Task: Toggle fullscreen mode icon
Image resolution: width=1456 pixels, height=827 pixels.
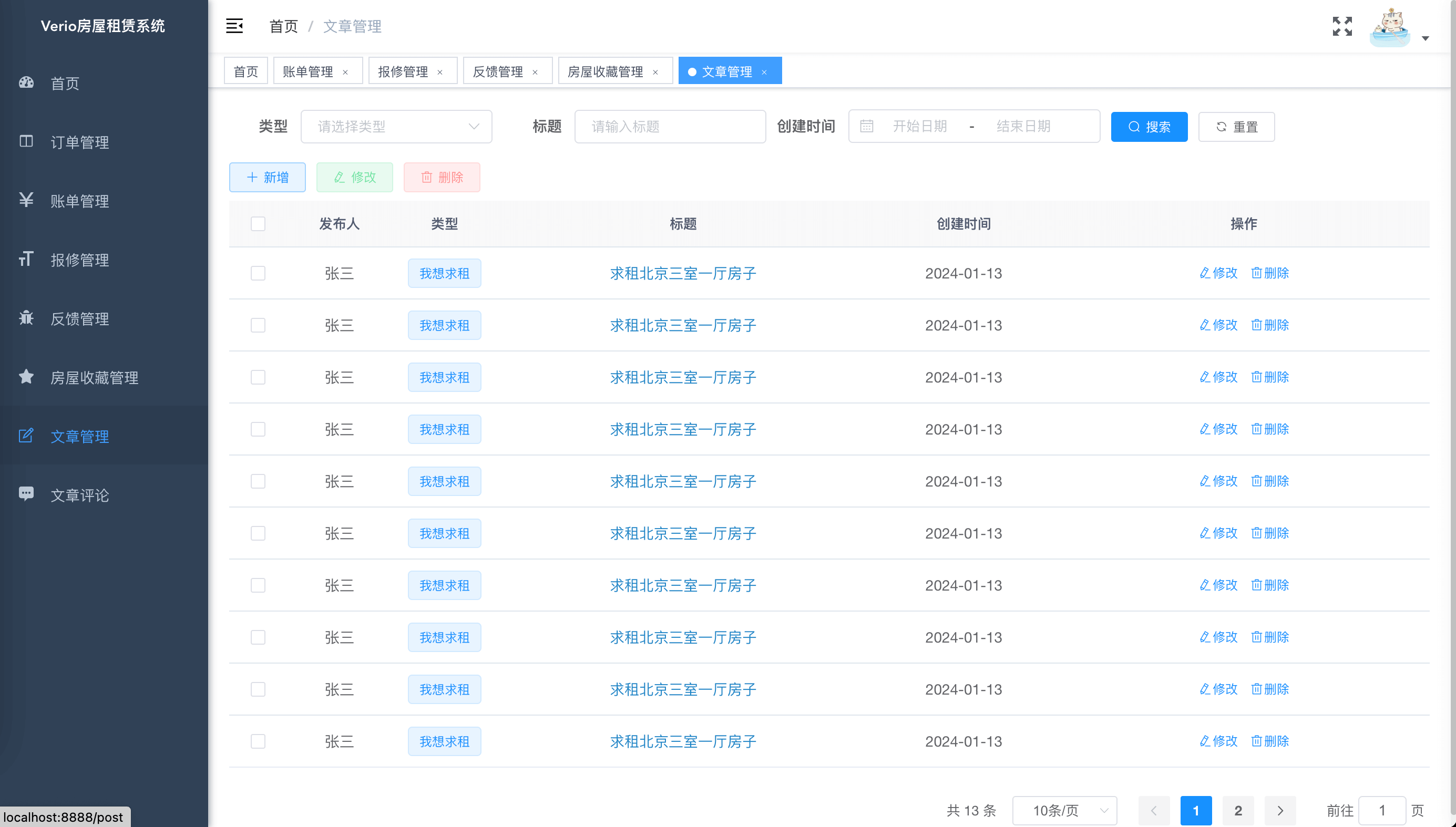Action: (x=1342, y=26)
